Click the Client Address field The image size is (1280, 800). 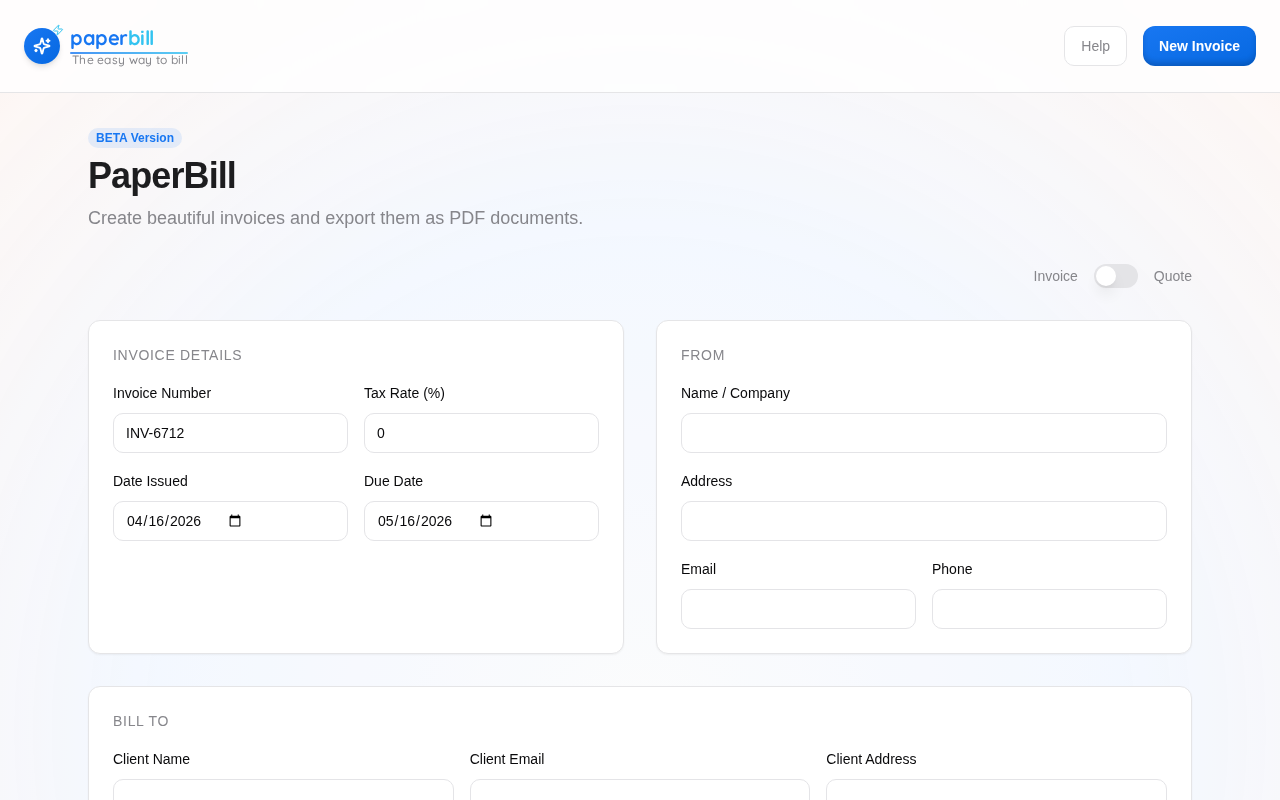[996, 790]
